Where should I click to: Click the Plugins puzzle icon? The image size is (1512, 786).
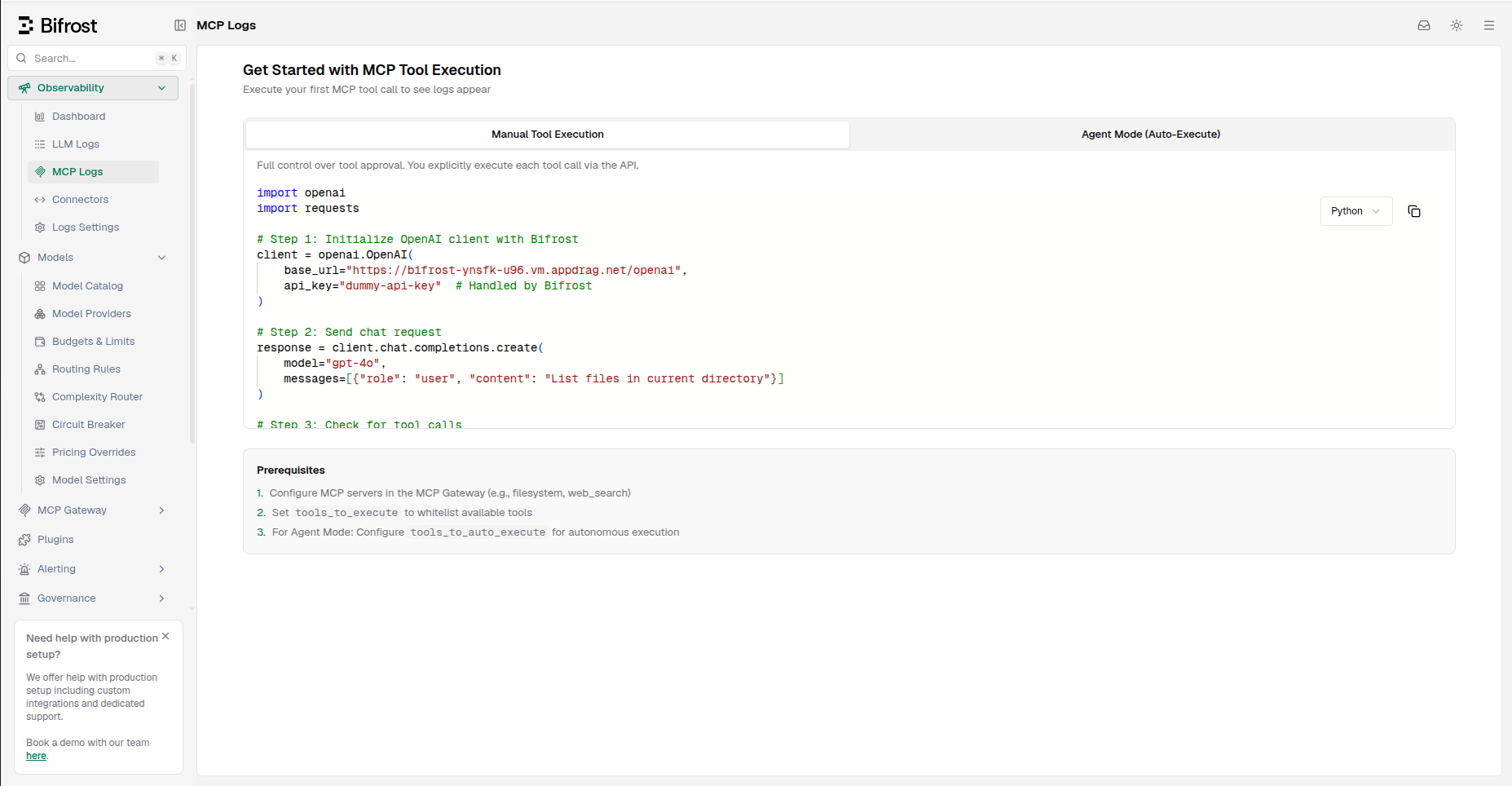pyautogui.click(x=24, y=540)
